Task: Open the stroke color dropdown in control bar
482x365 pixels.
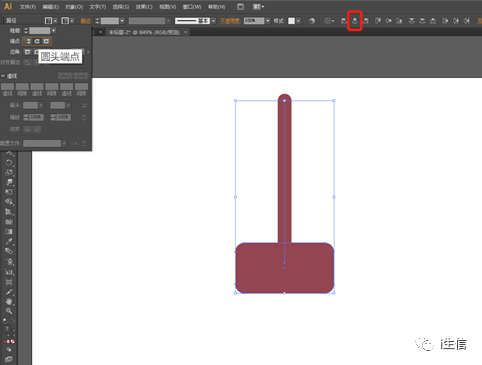Action: point(72,21)
